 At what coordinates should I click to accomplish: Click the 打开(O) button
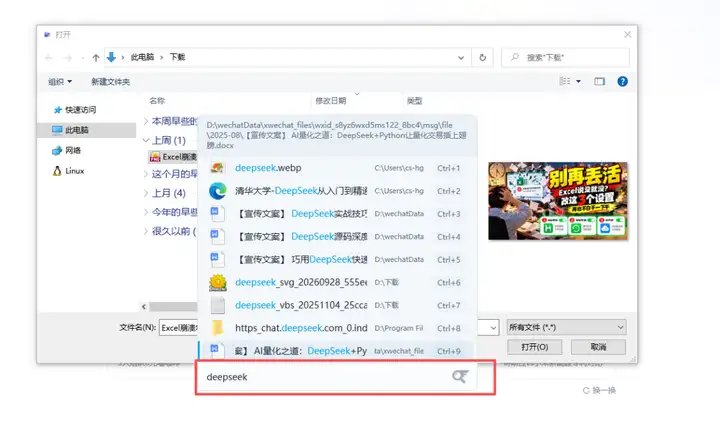534,347
